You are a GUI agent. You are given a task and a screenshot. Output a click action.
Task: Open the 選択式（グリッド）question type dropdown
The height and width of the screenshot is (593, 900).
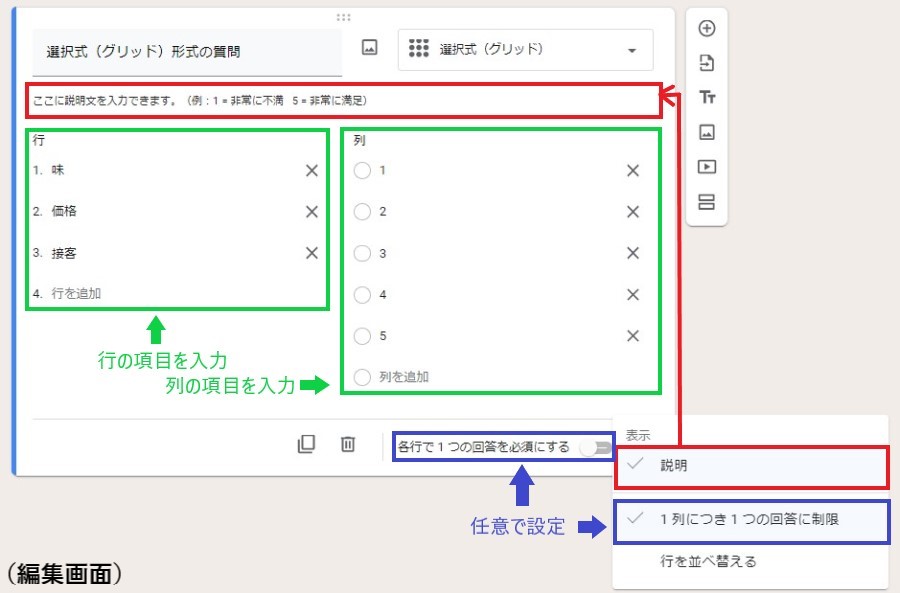pos(525,50)
